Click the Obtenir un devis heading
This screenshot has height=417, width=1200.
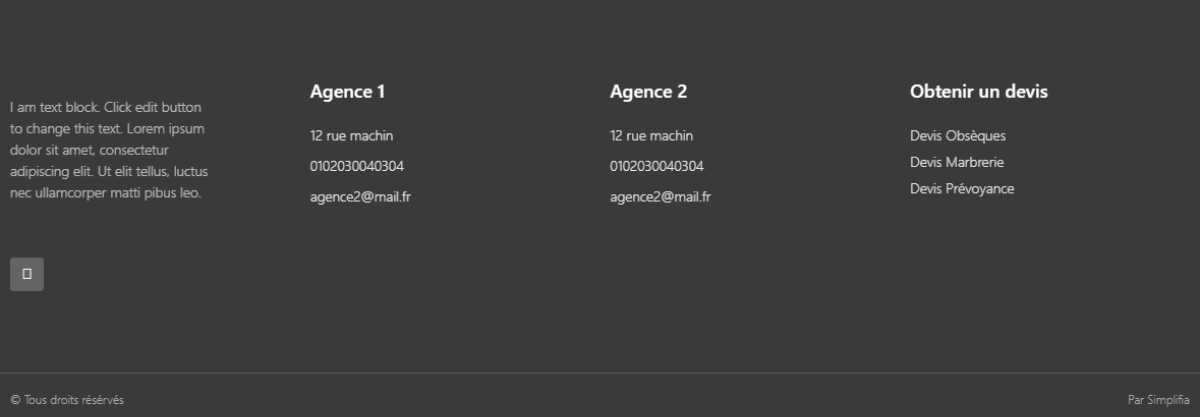click(x=978, y=92)
